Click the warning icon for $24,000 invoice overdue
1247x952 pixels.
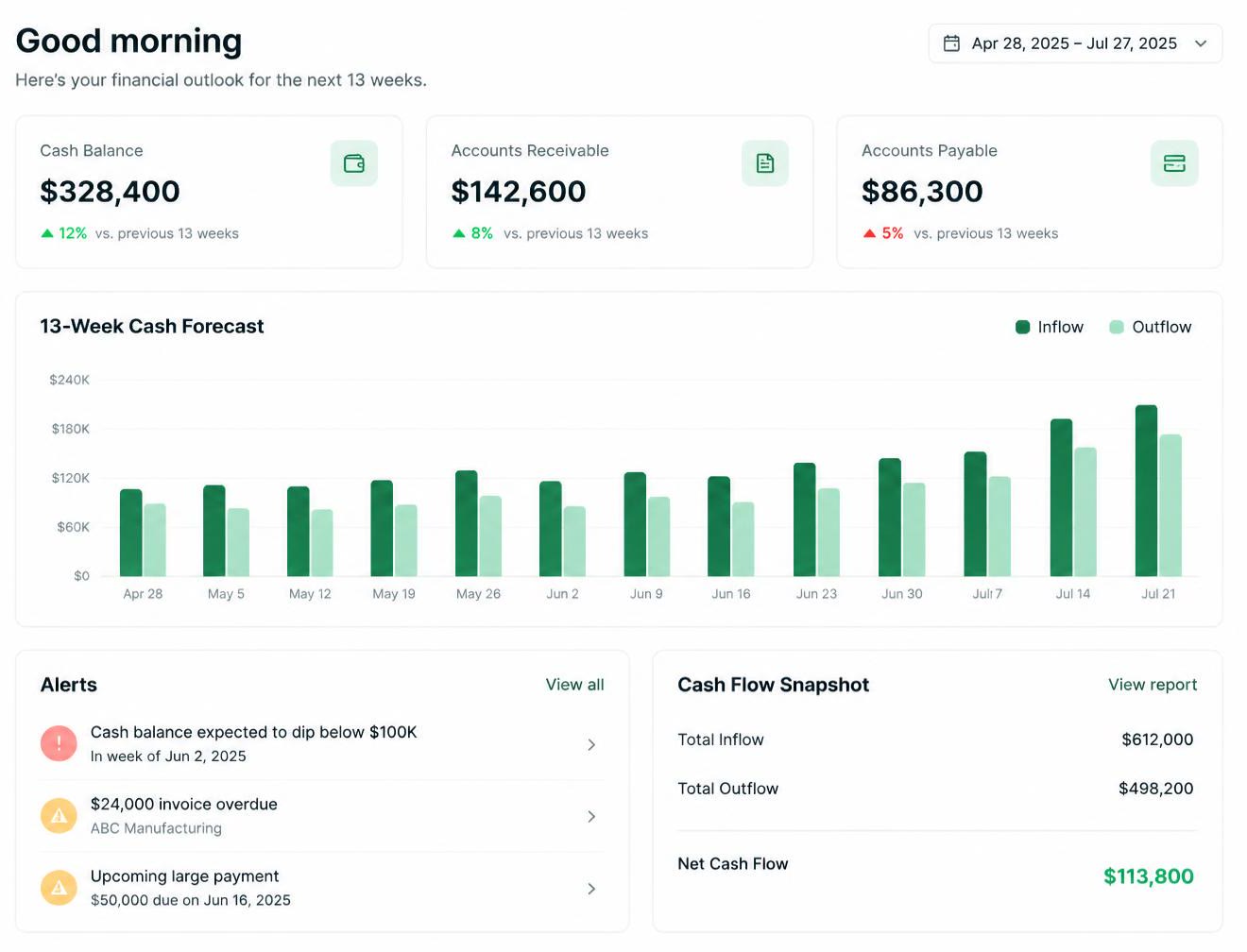click(59, 815)
